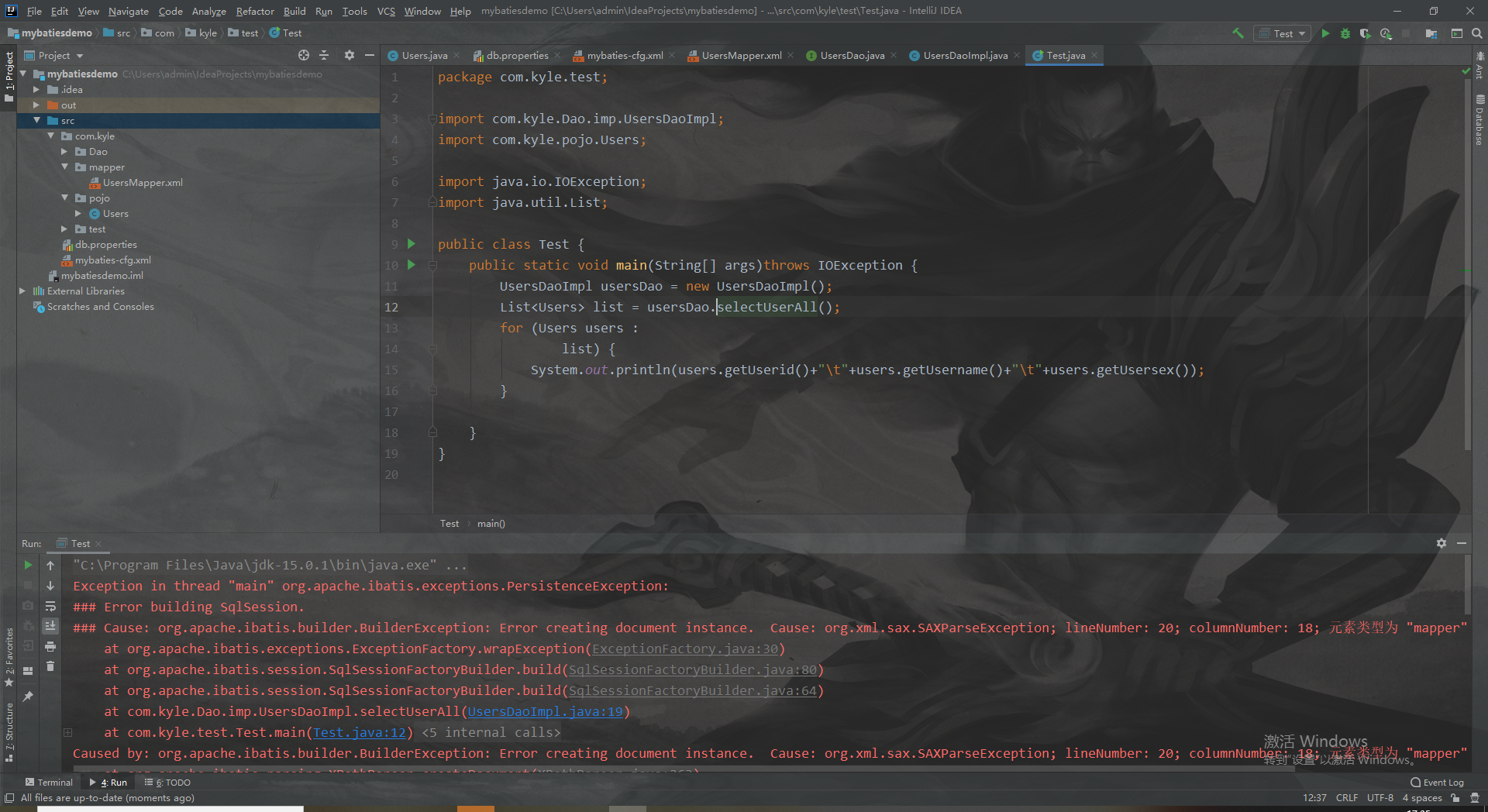Click the run gutter icon beside main method

point(412,265)
